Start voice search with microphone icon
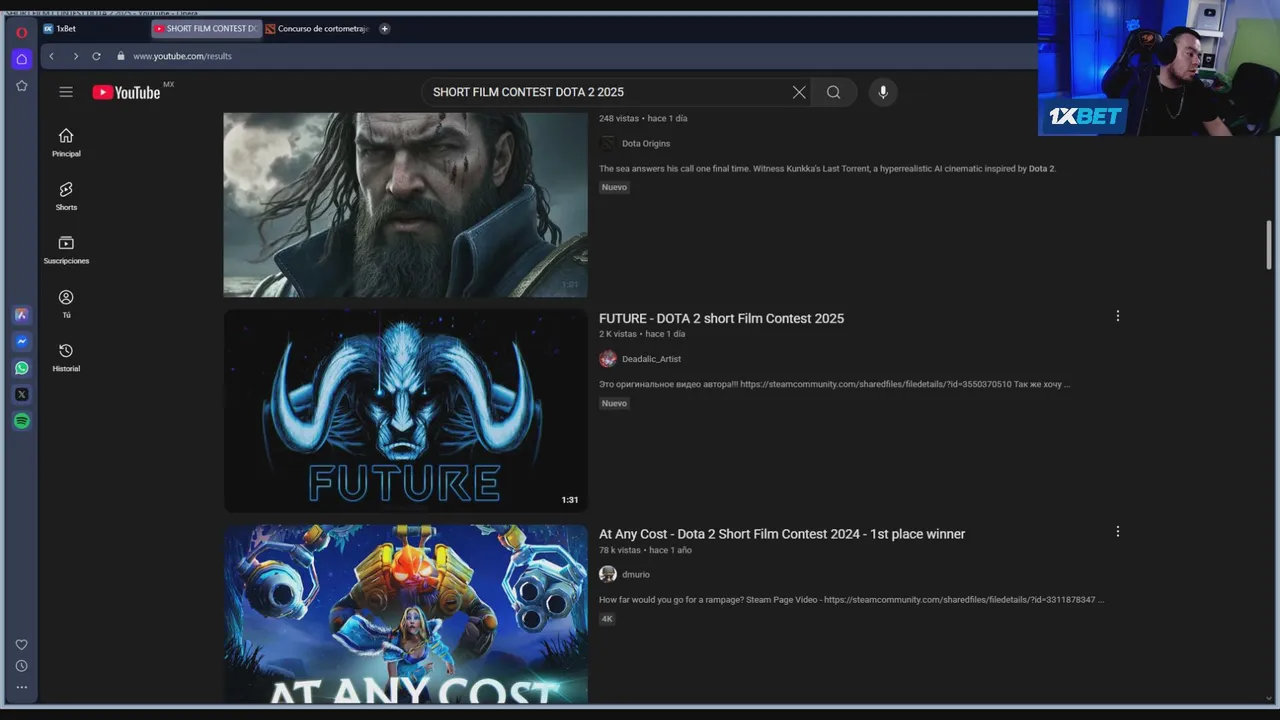1280x720 pixels. (x=883, y=92)
